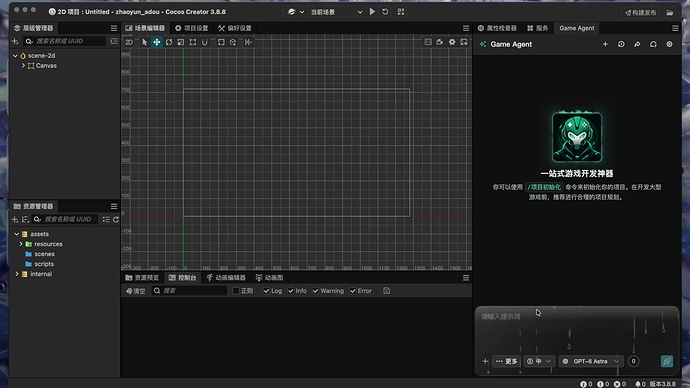The height and width of the screenshot is (388, 690).
Task: Click the reference image icon in scene toolbar
Action: (x=428, y=42)
